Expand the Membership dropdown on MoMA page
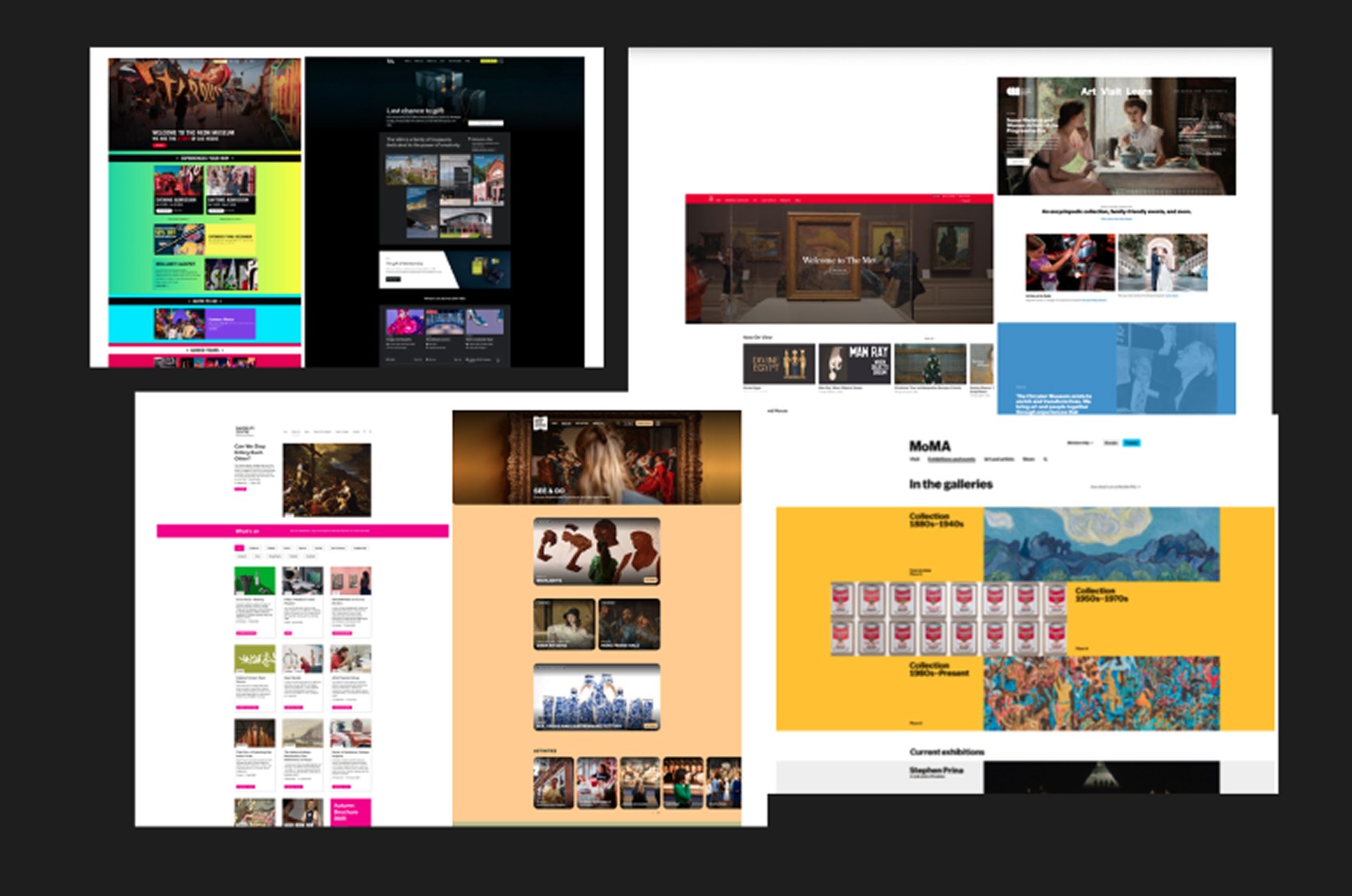The height and width of the screenshot is (896, 1352). (1080, 443)
